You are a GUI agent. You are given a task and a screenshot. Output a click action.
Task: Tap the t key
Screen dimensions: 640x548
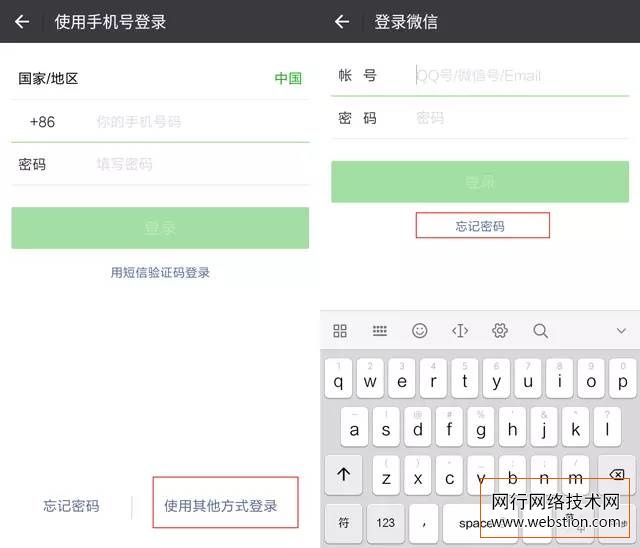point(465,379)
